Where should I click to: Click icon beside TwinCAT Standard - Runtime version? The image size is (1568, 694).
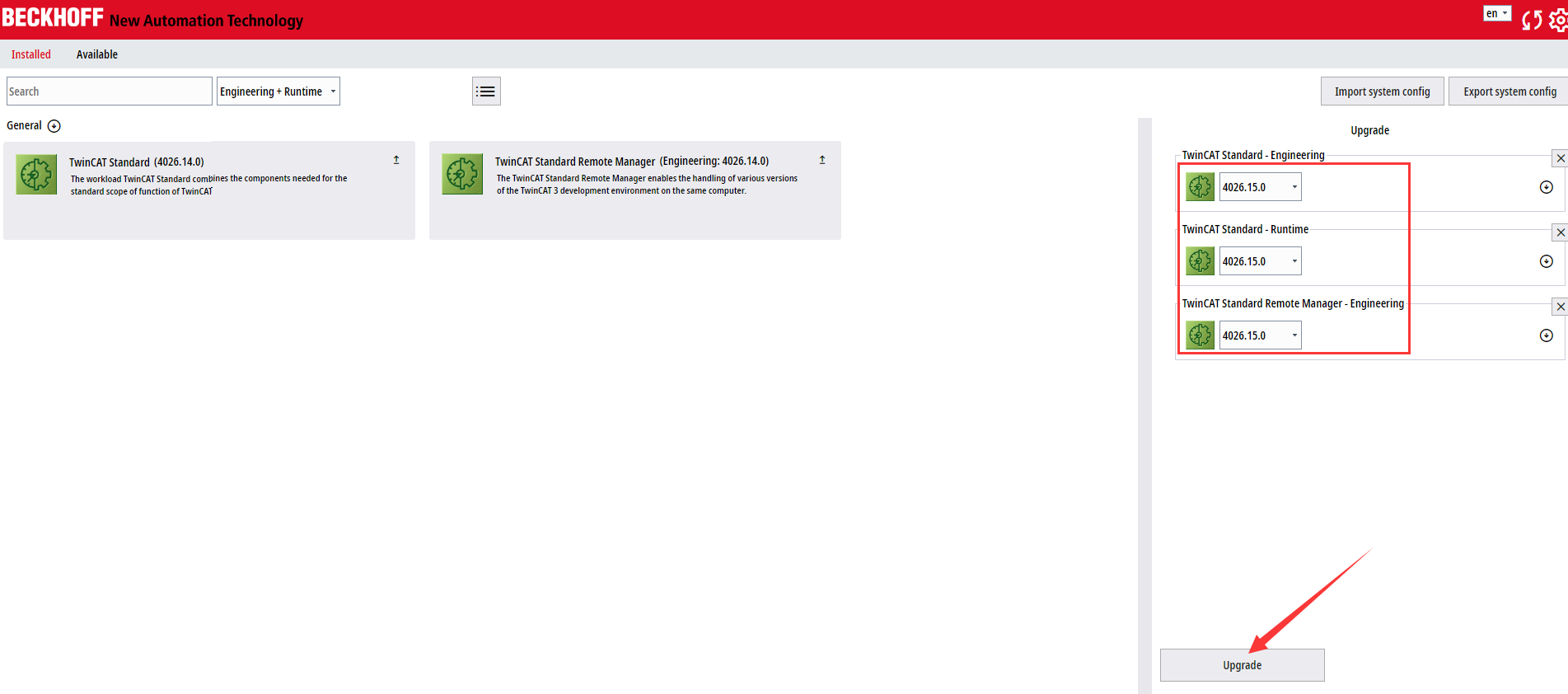pos(1201,261)
